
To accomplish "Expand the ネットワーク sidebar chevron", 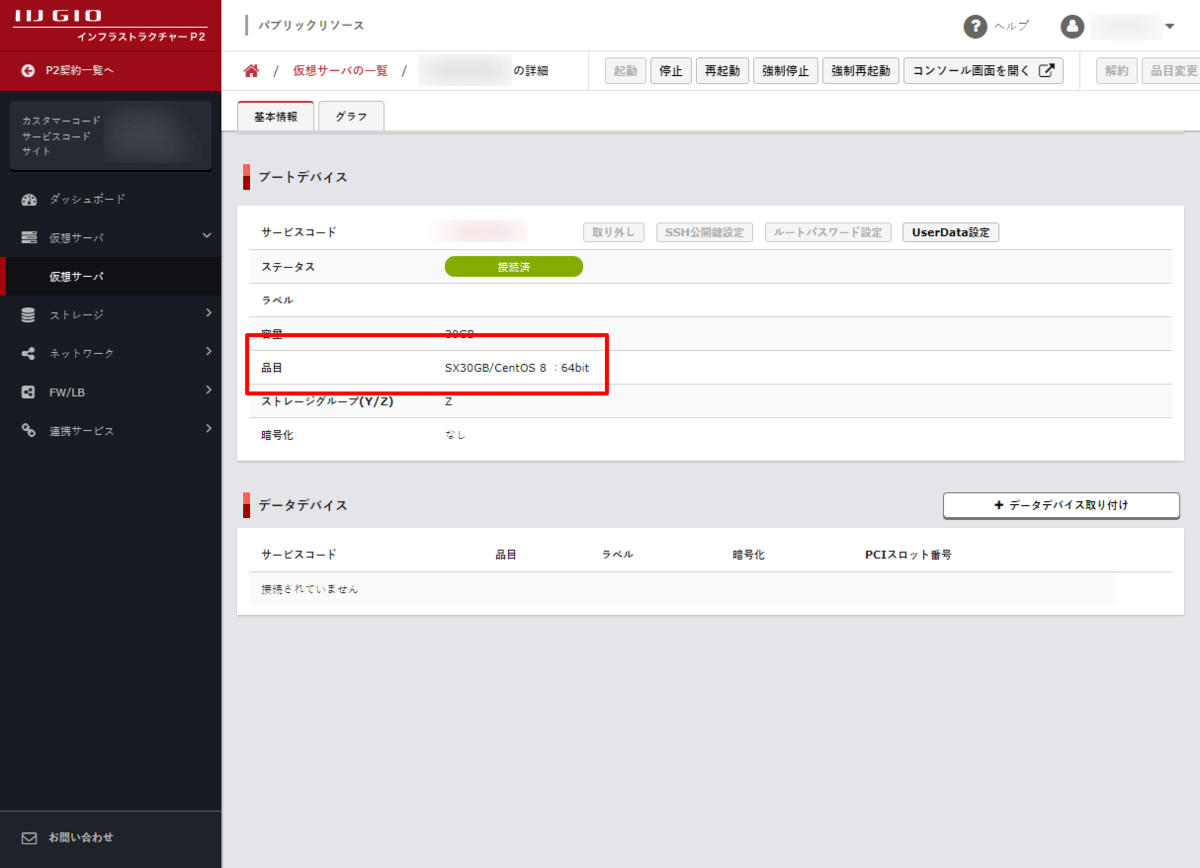I will tap(208, 351).
